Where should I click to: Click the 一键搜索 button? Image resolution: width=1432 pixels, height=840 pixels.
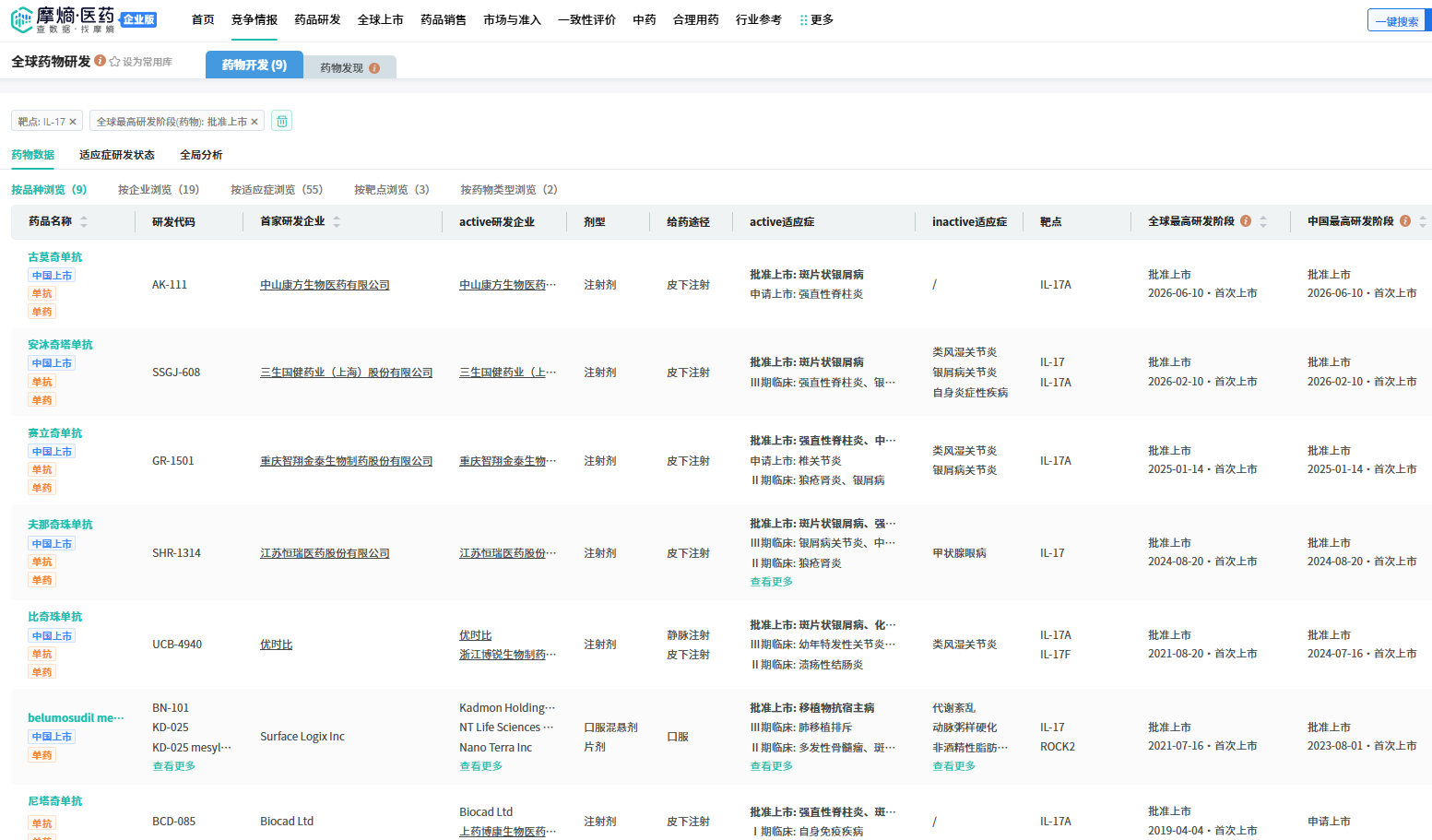click(1397, 20)
